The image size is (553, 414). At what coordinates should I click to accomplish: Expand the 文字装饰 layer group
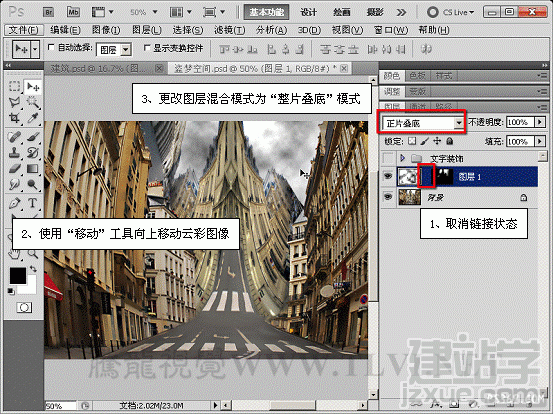pyautogui.click(x=403, y=158)
